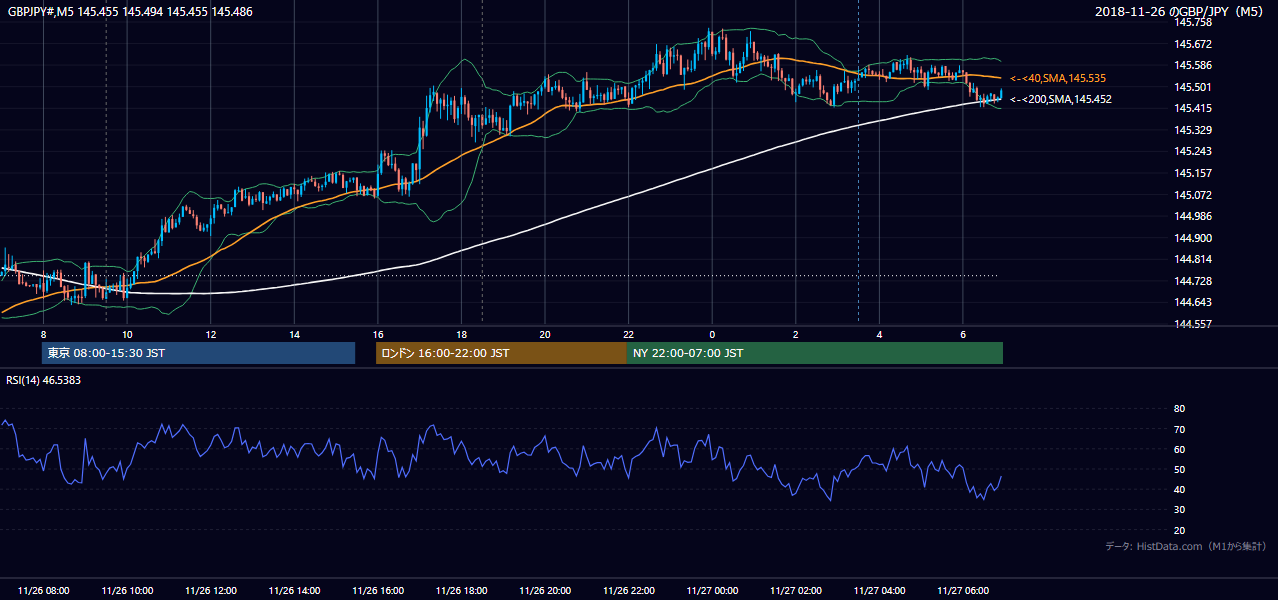Click hour label 8 under price chart
The width and height of the screenshot is (1278, 600).
click(x=43, y=334)
